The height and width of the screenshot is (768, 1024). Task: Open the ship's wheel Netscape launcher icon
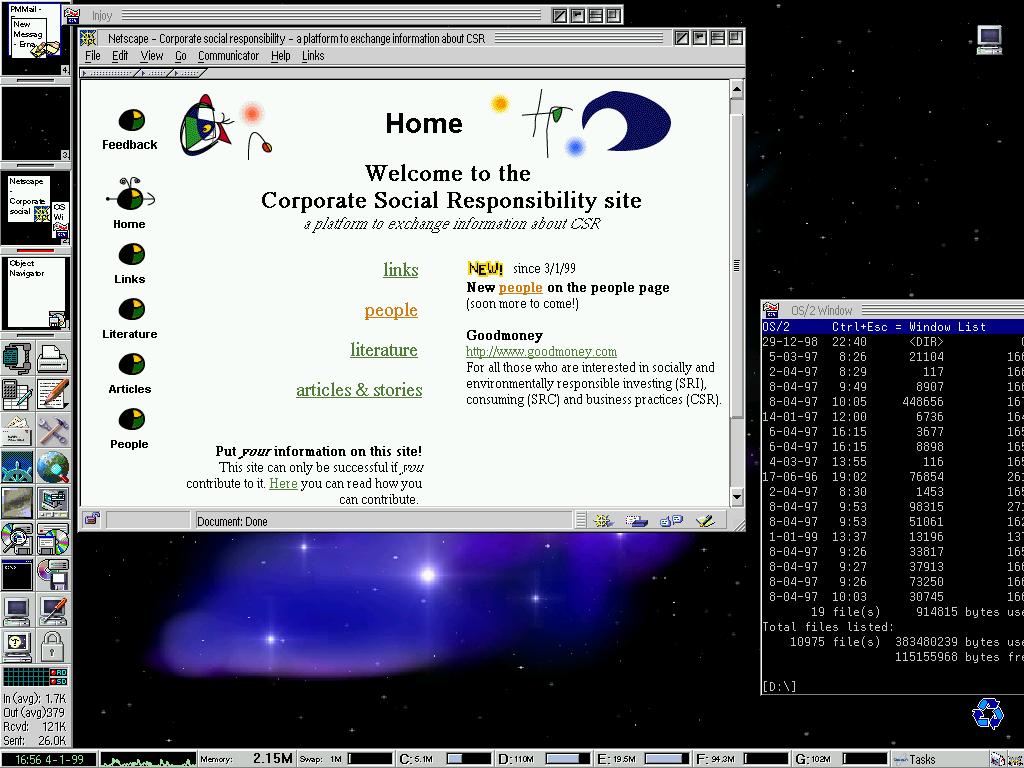click(17, 467)
